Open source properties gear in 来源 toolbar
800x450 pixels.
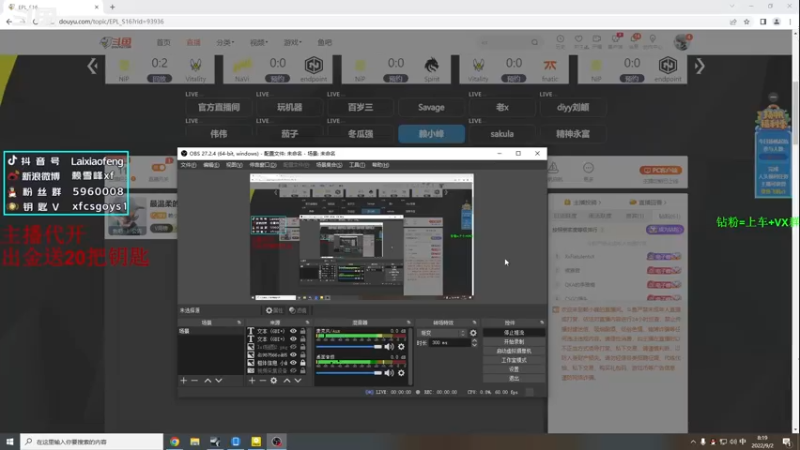(x=274, y=381)
